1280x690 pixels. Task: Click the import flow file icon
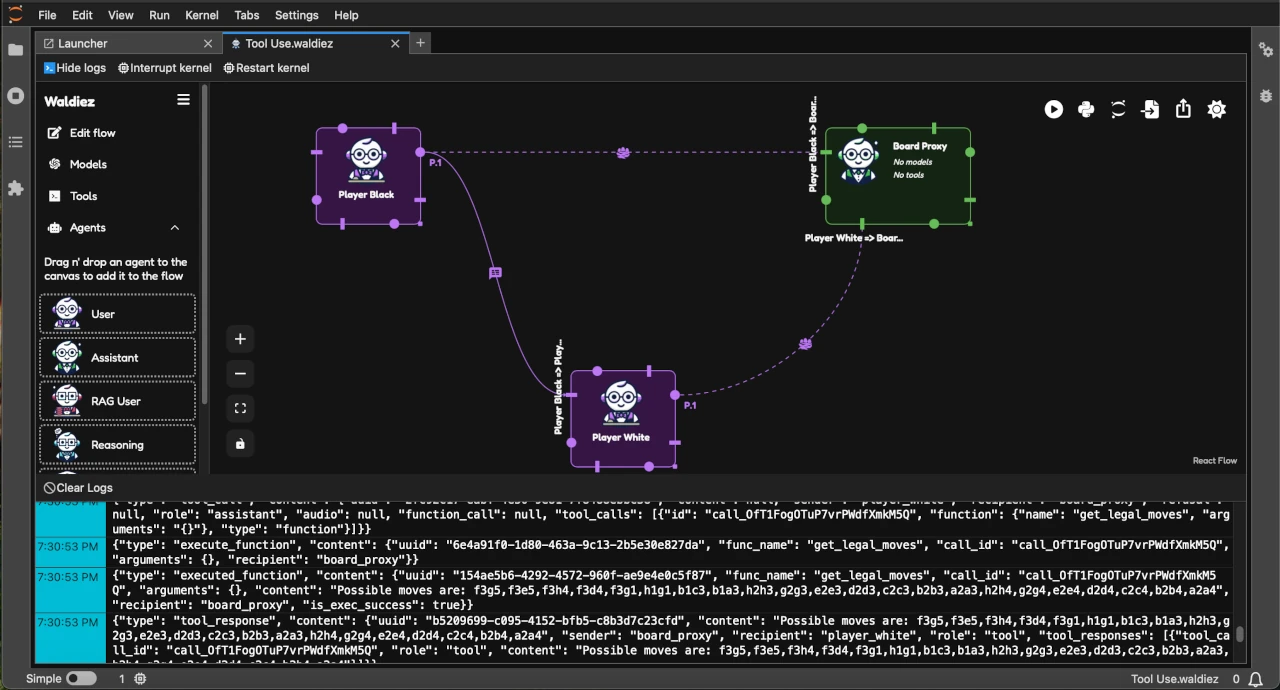pos(1151,110)
